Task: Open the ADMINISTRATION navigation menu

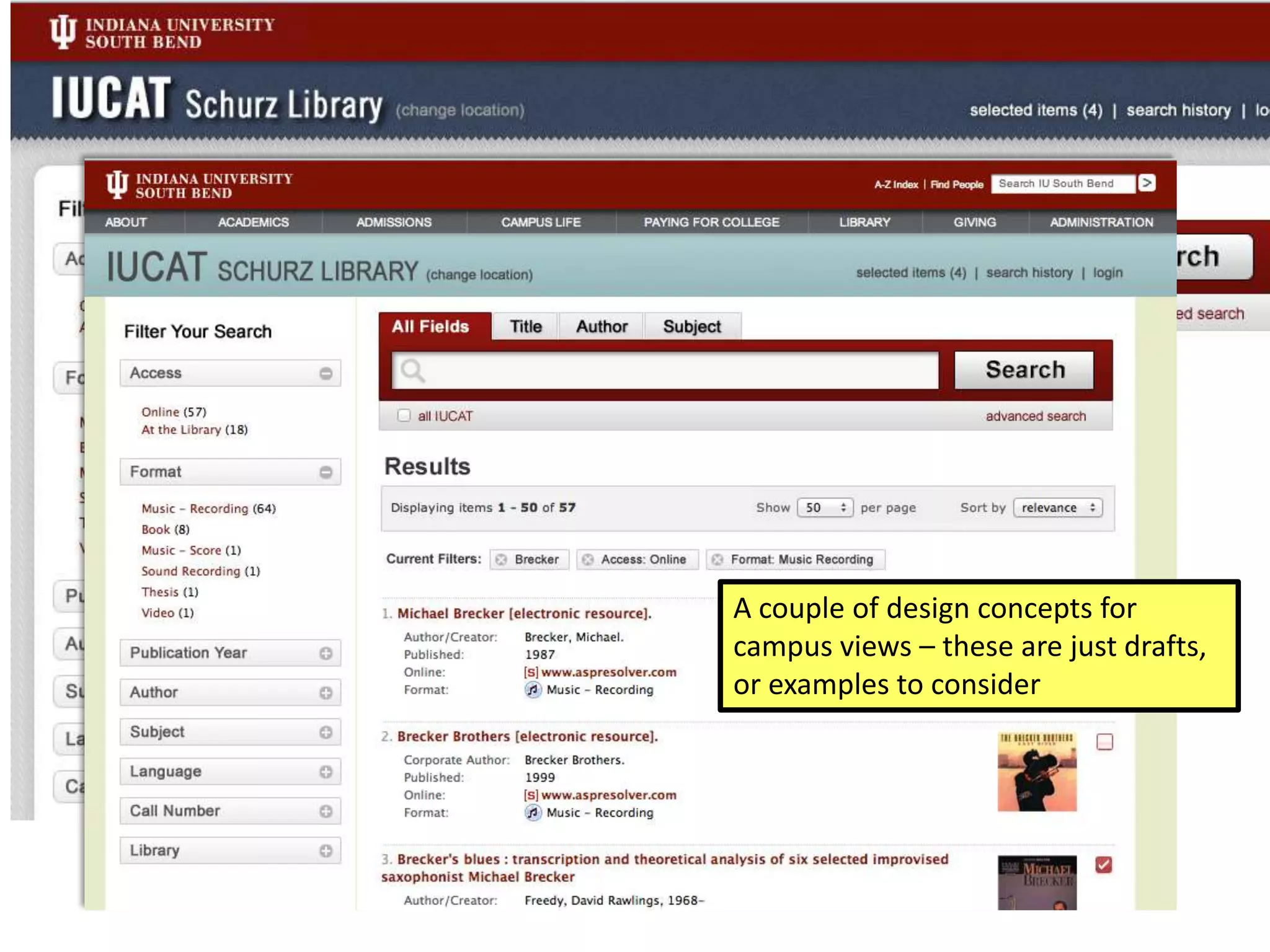Action: point(1101,222)
